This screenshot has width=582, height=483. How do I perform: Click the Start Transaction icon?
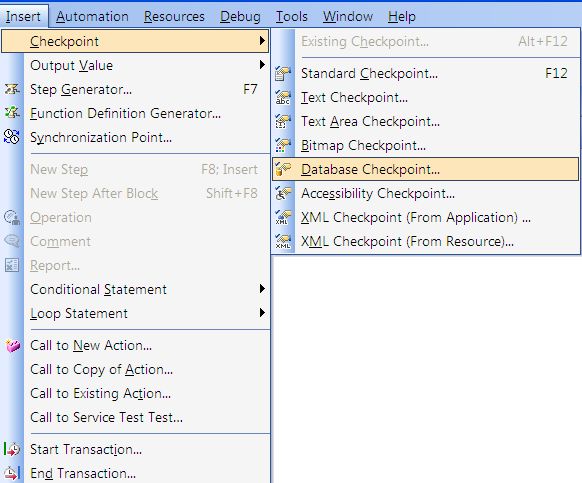[x=12, y=449]
